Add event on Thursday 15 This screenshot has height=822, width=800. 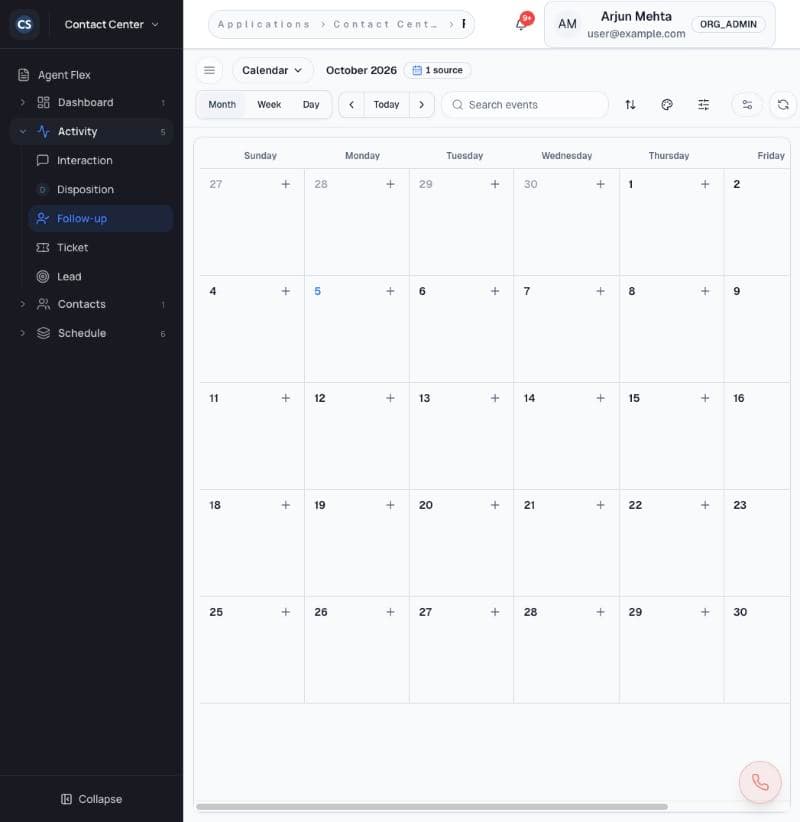[x=705, y=398]
